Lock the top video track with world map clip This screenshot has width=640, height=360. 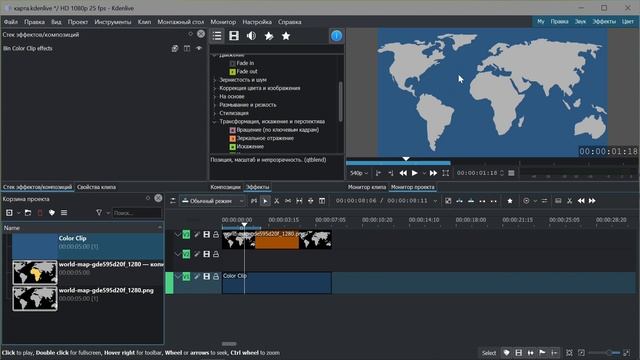(216, 234)
